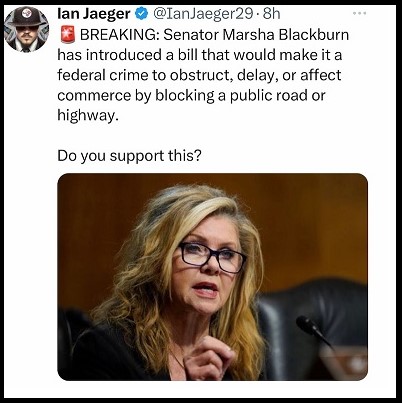The height and width of the screenshot is (403, 402).
Task: Click the red siren emoji before BREAKING
Action: (x=68, y=35)
